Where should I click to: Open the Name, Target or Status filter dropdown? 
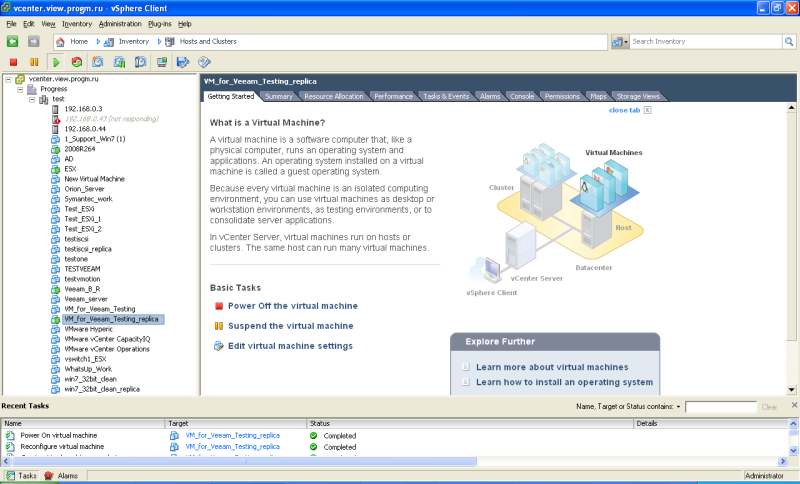[678, 407]
